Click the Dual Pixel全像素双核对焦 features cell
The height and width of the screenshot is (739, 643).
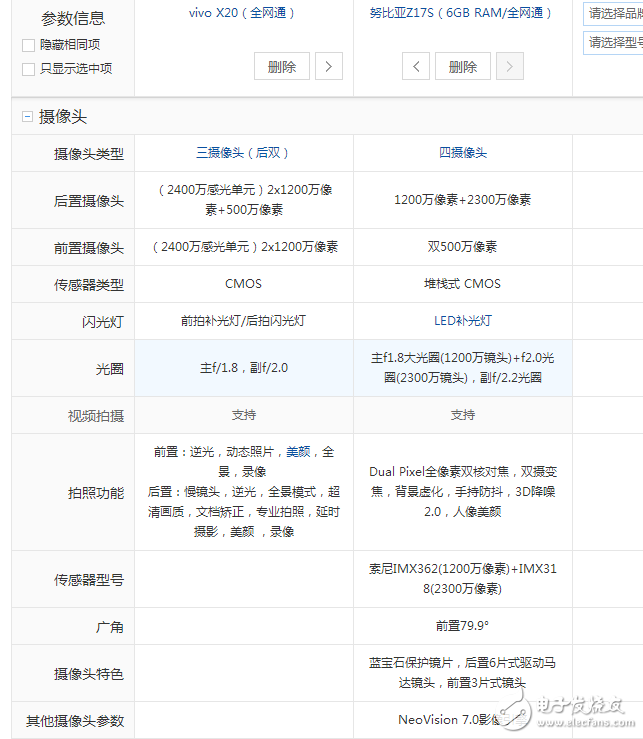(462, 492)
